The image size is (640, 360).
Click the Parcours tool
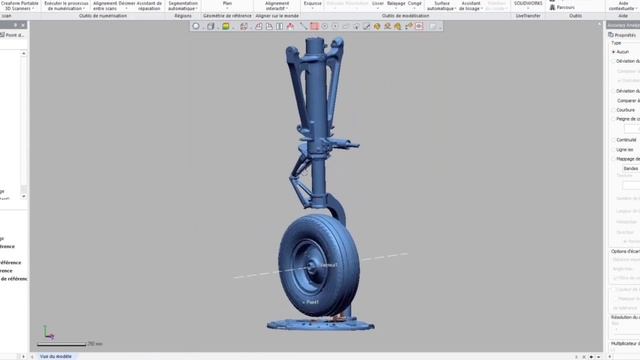[x=562, y=7]
